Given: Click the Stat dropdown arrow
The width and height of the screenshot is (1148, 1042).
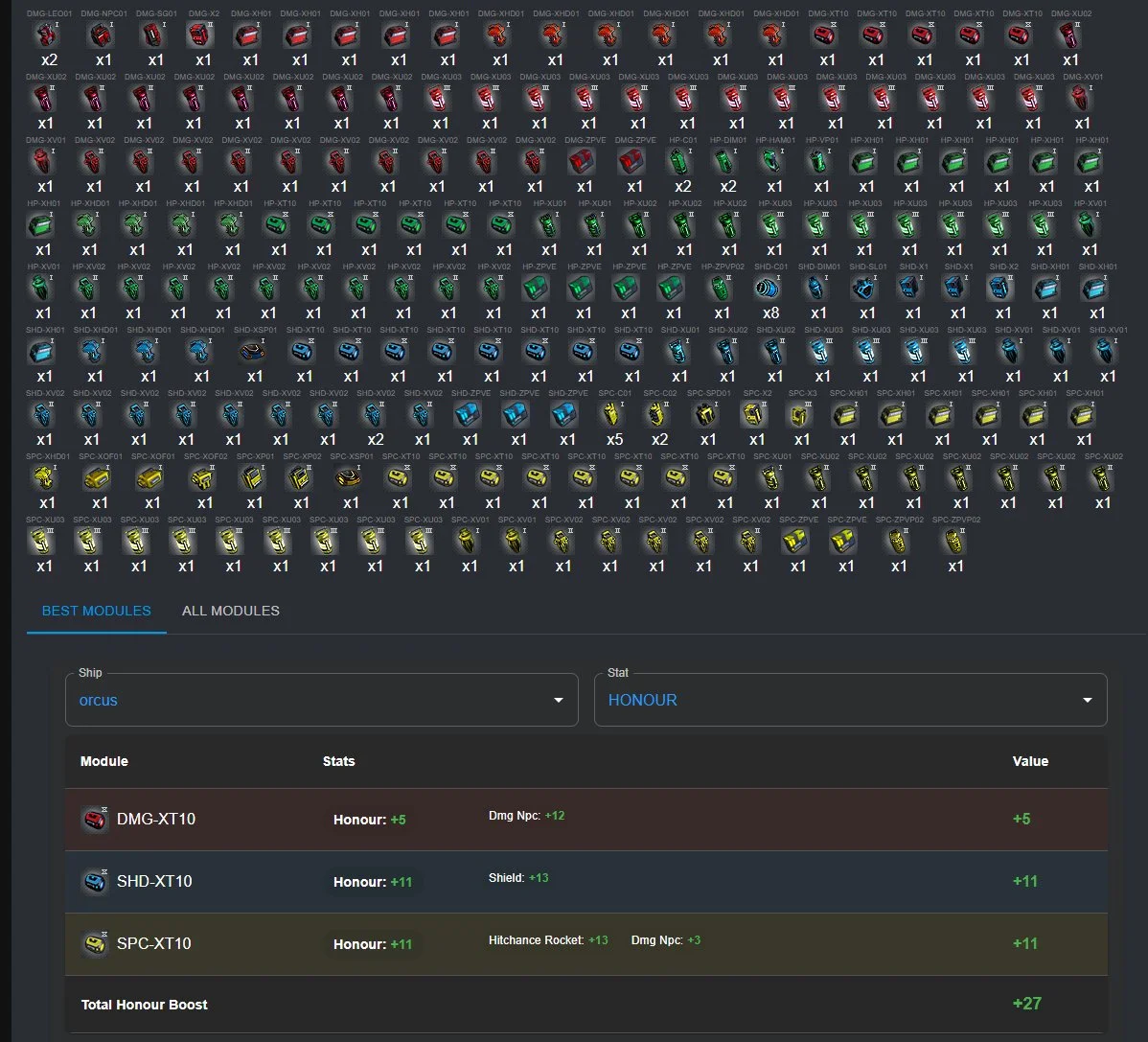Looking at the screenshot, I should [1087, 701].
